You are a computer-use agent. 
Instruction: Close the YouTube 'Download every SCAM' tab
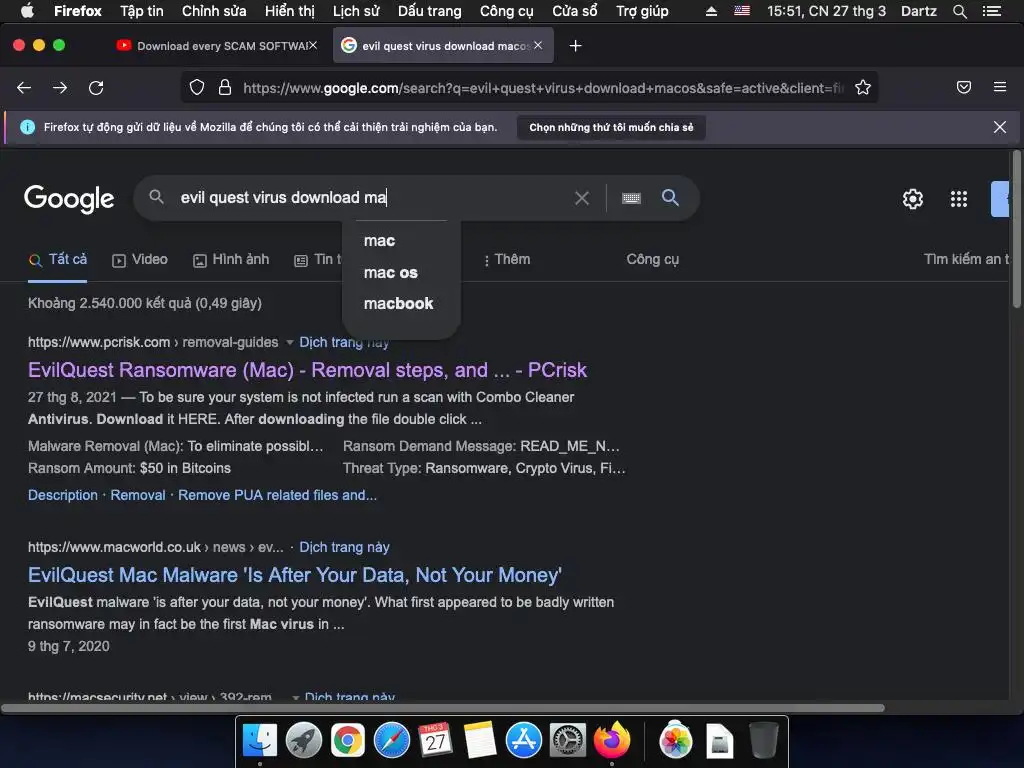coord(313,45)
